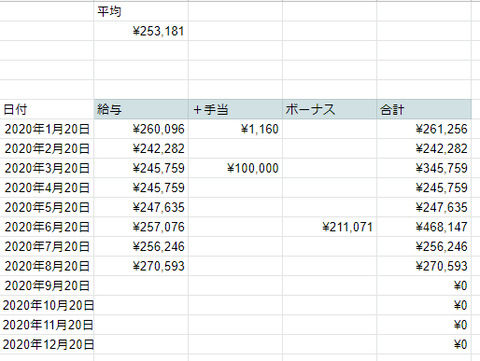This screenshot has height=361, width=480.
Task: Click date cell 2020年7月20日
Action: (x=47, y=247)
